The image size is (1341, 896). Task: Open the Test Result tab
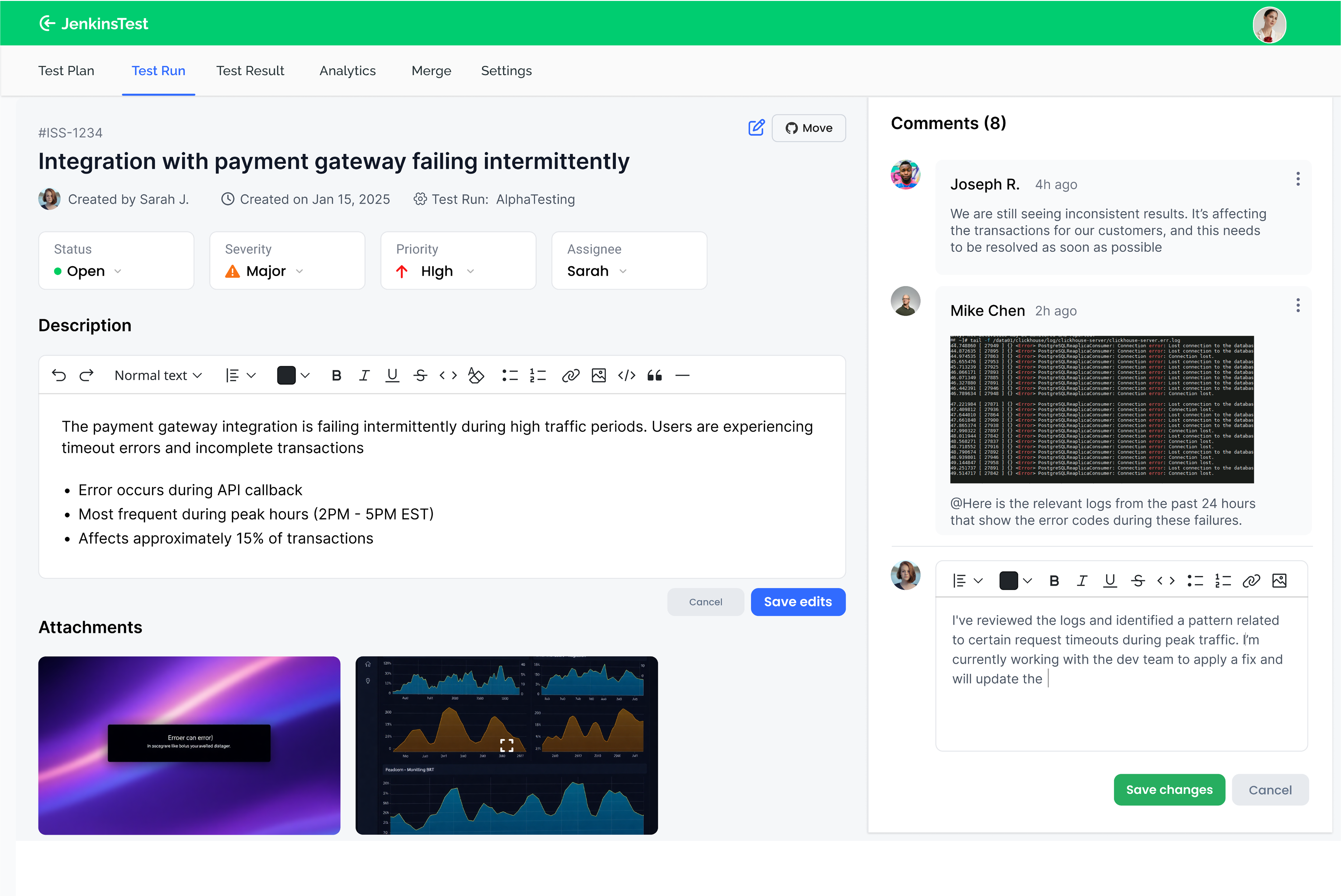[x=250, y=71]
